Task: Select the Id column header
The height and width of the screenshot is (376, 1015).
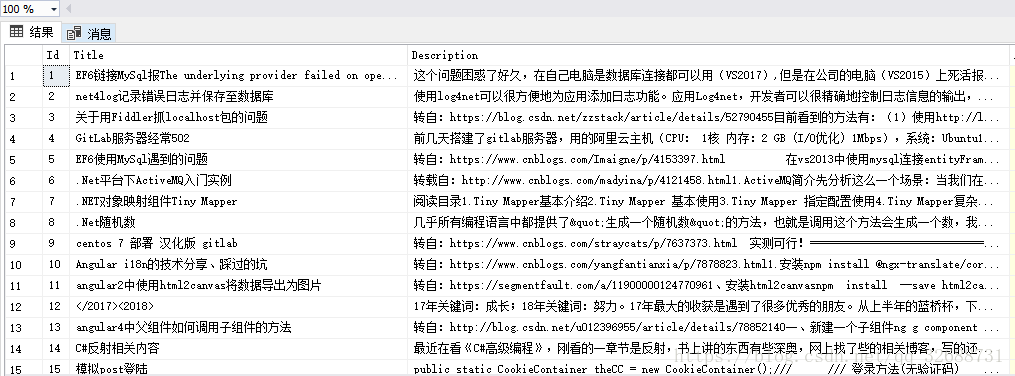Action: click(56, 55)
